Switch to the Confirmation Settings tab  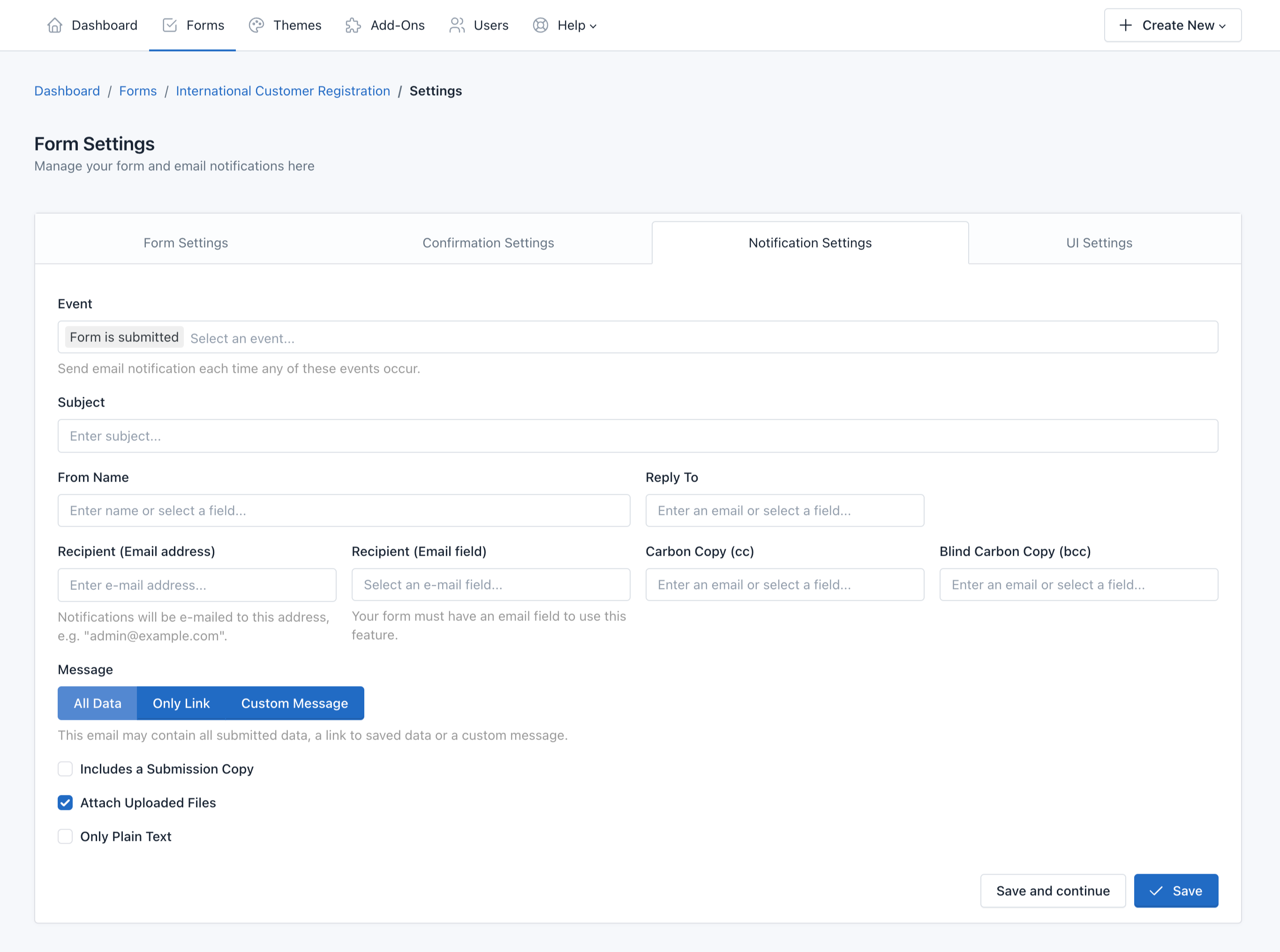pos(489,243)
